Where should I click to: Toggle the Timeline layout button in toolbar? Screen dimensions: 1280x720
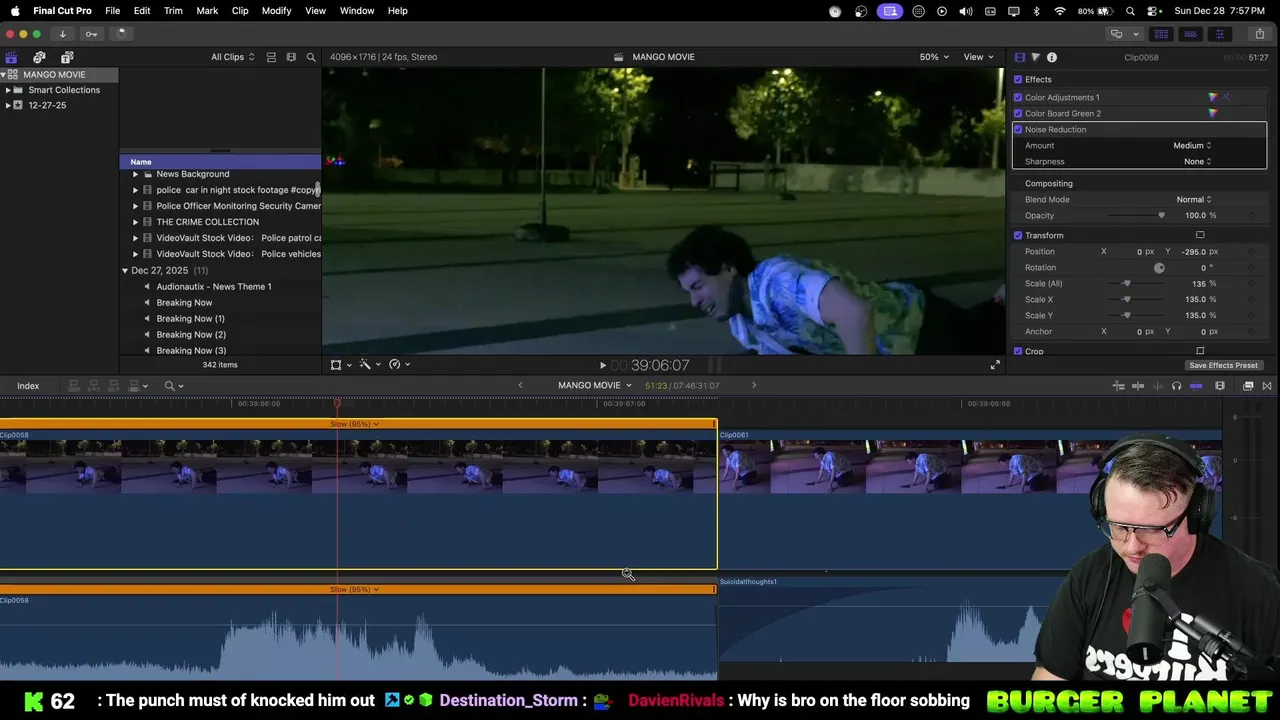coord(1190,34)
